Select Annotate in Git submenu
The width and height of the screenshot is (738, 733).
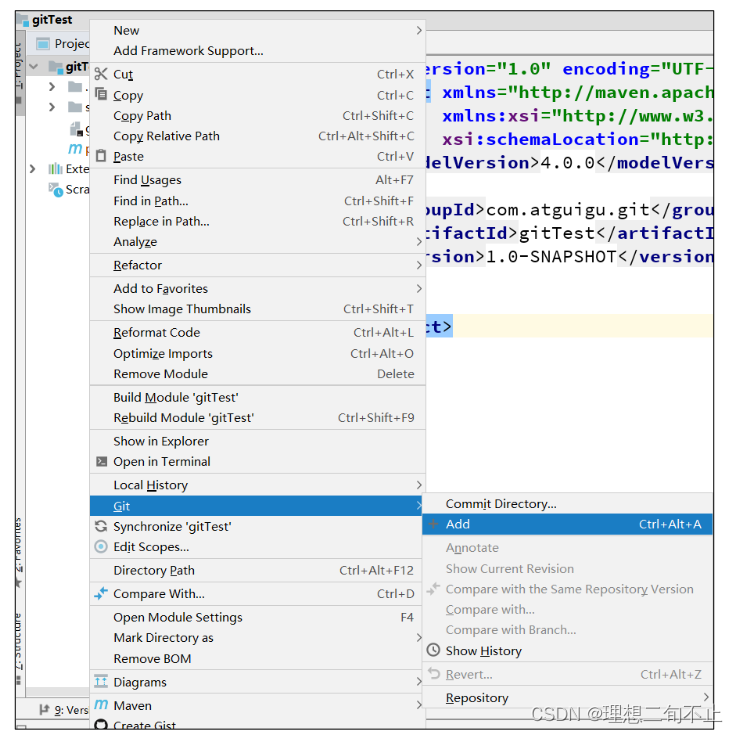568,548
